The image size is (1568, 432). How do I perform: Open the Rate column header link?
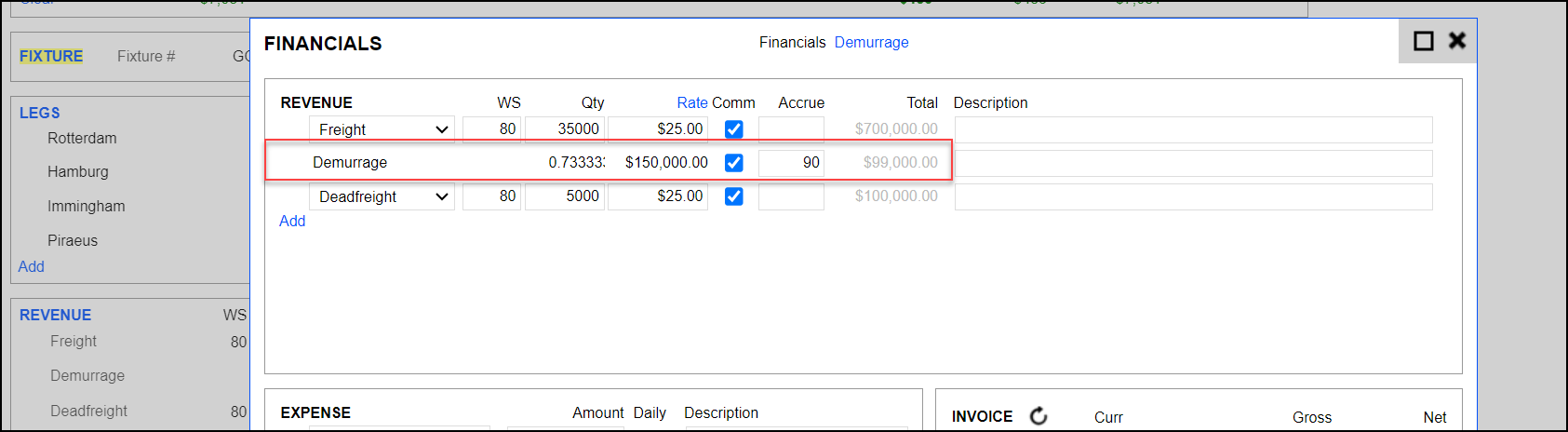(x=691, y=102)
